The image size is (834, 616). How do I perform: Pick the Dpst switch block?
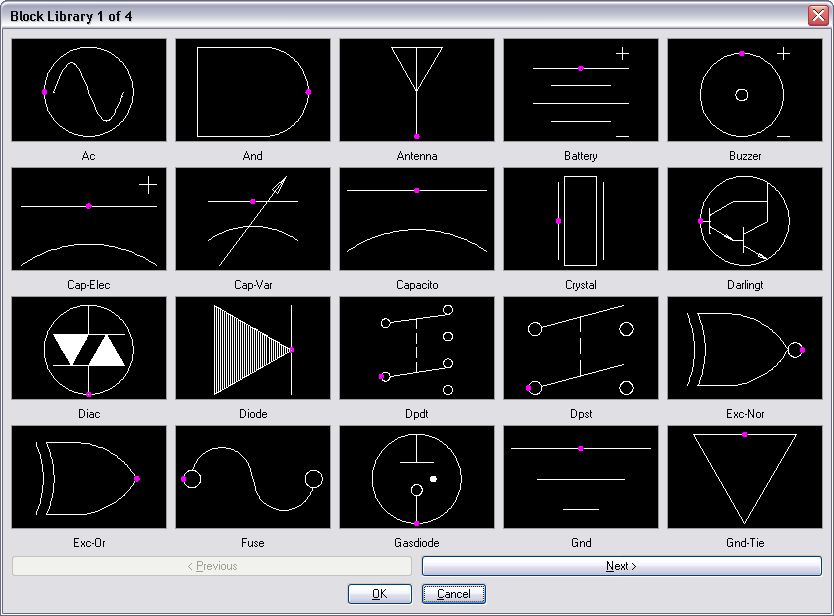pyautogui.click(x=581, y=349)
